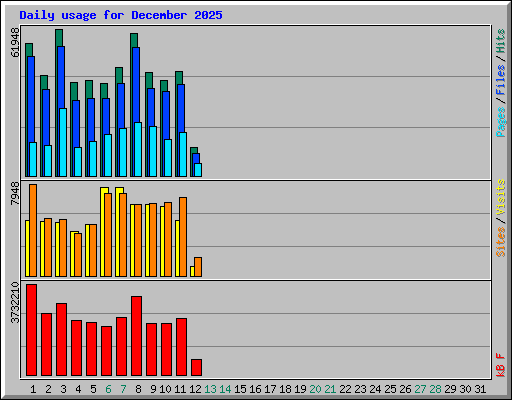Select the cyan Pages bar for day 9
This screenshot has width=512, height=400.
[x=153, y=151]
